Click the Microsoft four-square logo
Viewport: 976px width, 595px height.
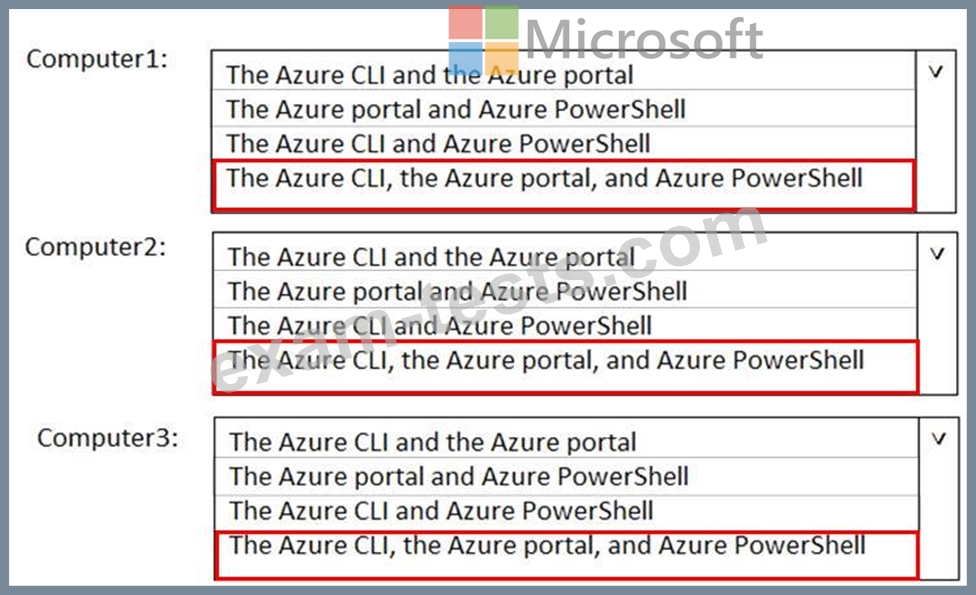pos(484,40)
